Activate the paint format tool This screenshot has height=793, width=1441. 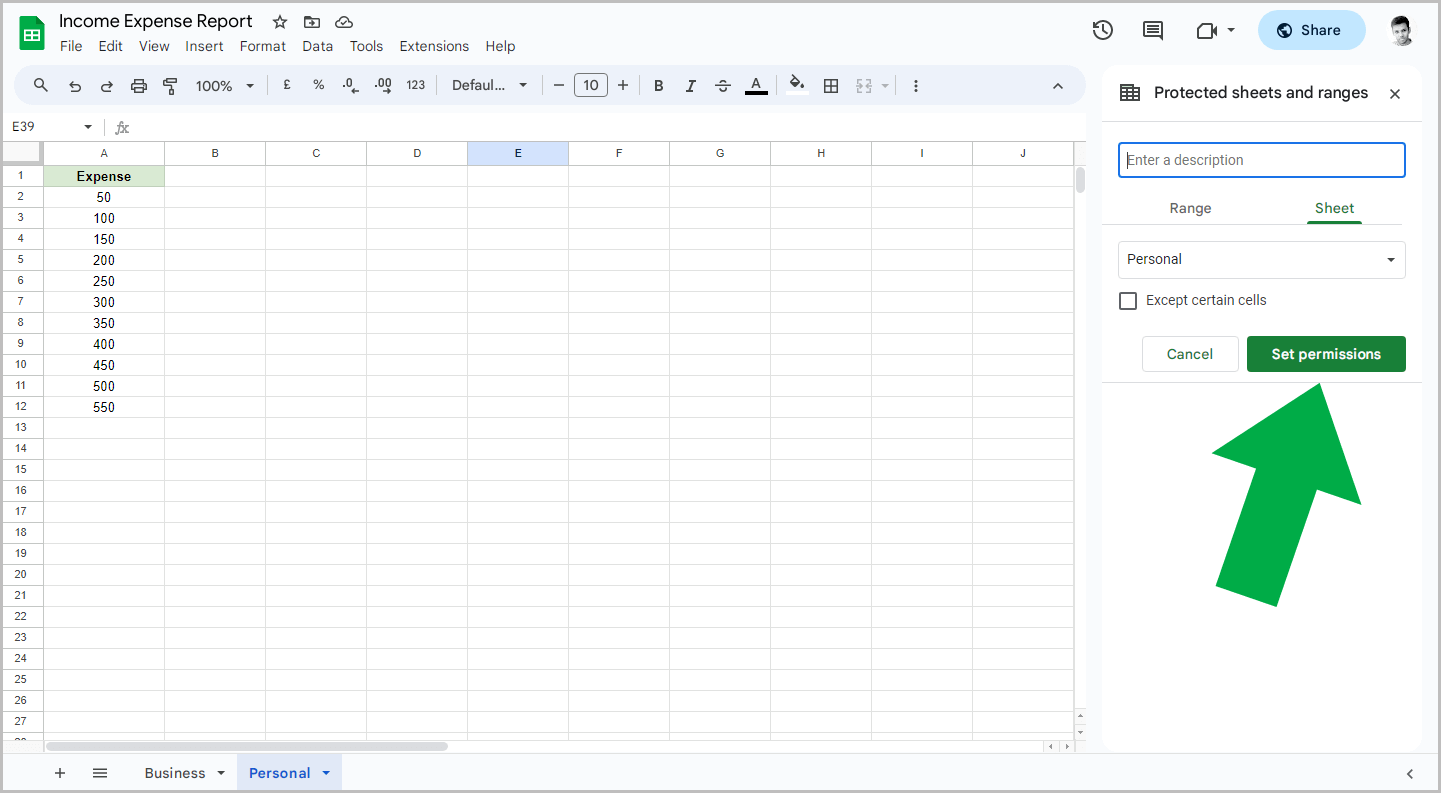[x=170, y=86]
